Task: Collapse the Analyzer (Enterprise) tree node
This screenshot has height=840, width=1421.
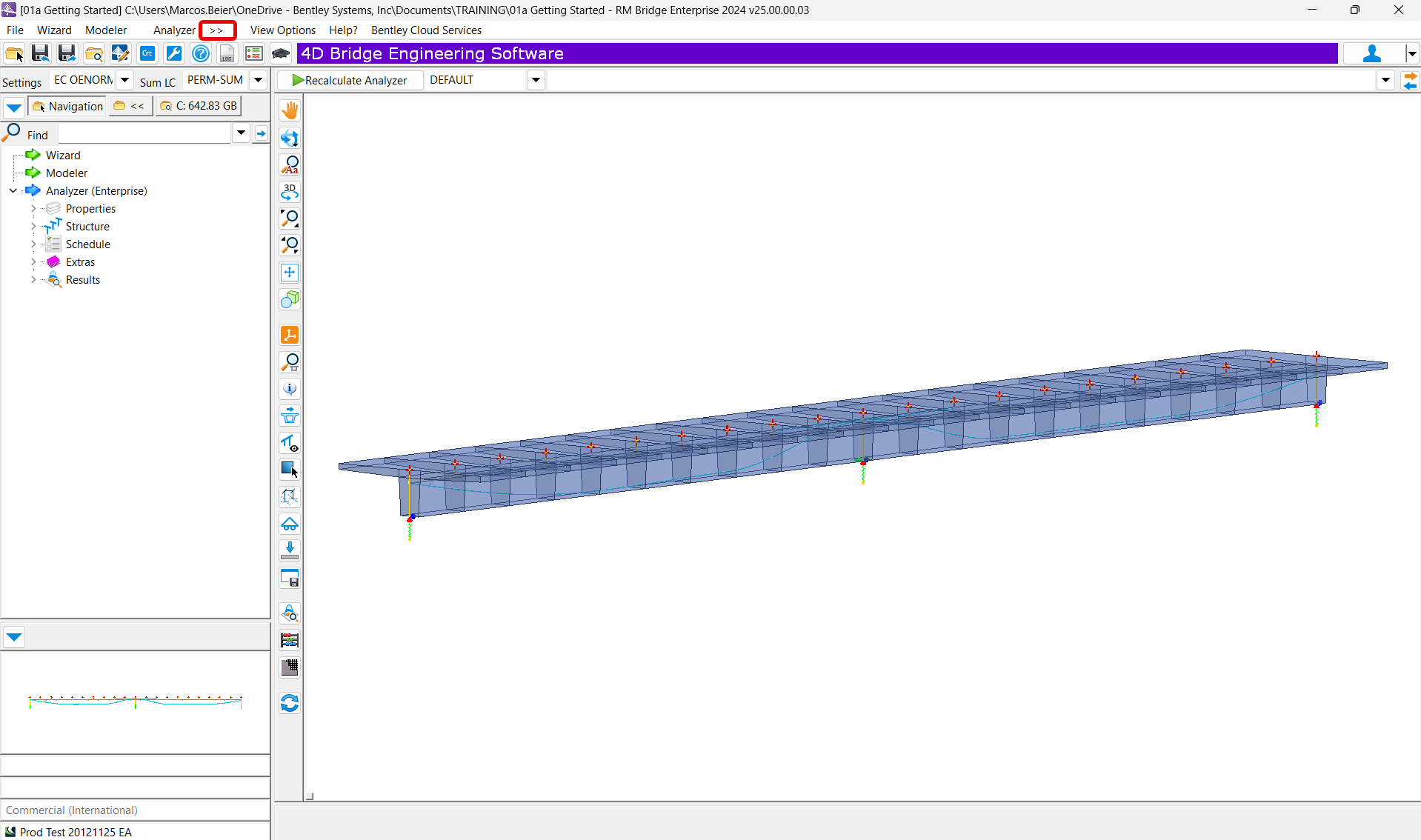Action: point(13,190)
